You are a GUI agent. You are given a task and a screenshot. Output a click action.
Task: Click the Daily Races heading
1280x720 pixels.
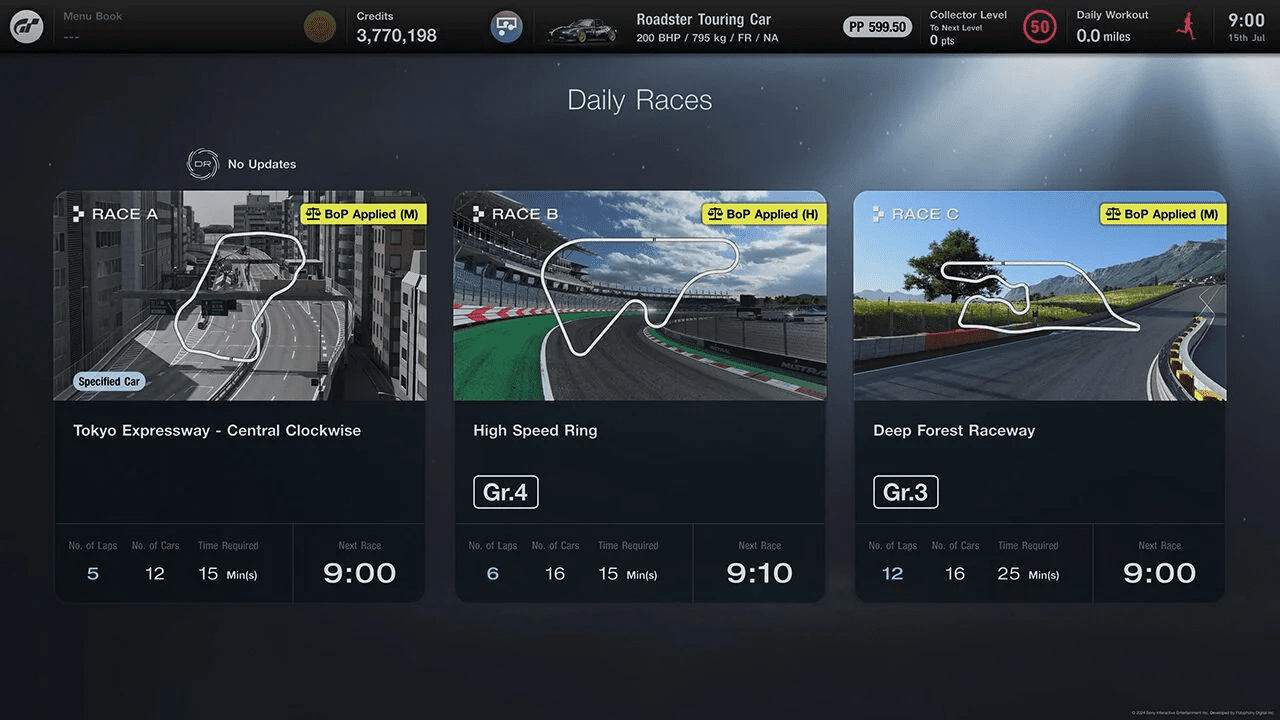tap(640, 100)
